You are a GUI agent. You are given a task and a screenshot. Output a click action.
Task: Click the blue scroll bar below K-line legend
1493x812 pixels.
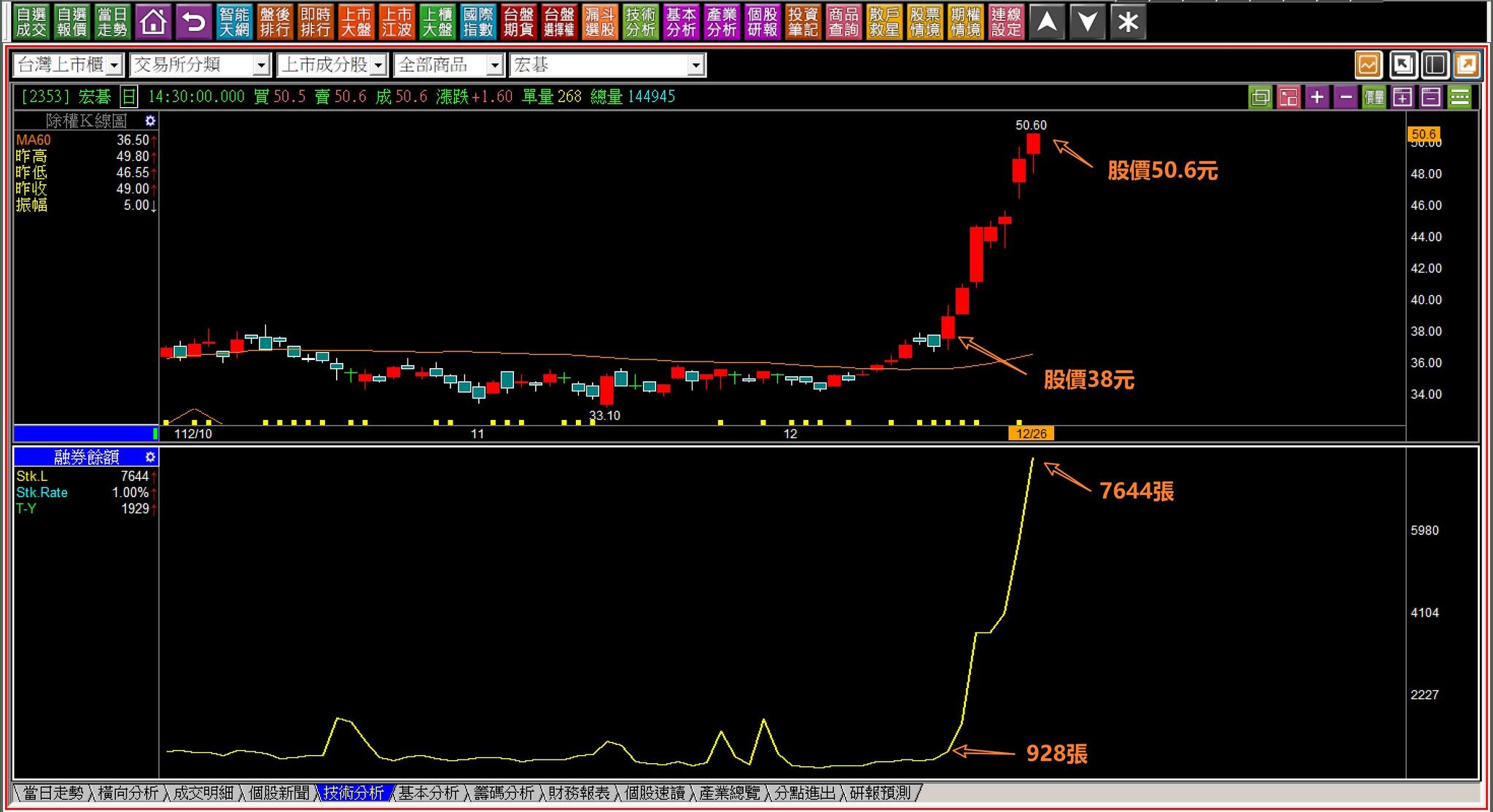pos(85,434)
